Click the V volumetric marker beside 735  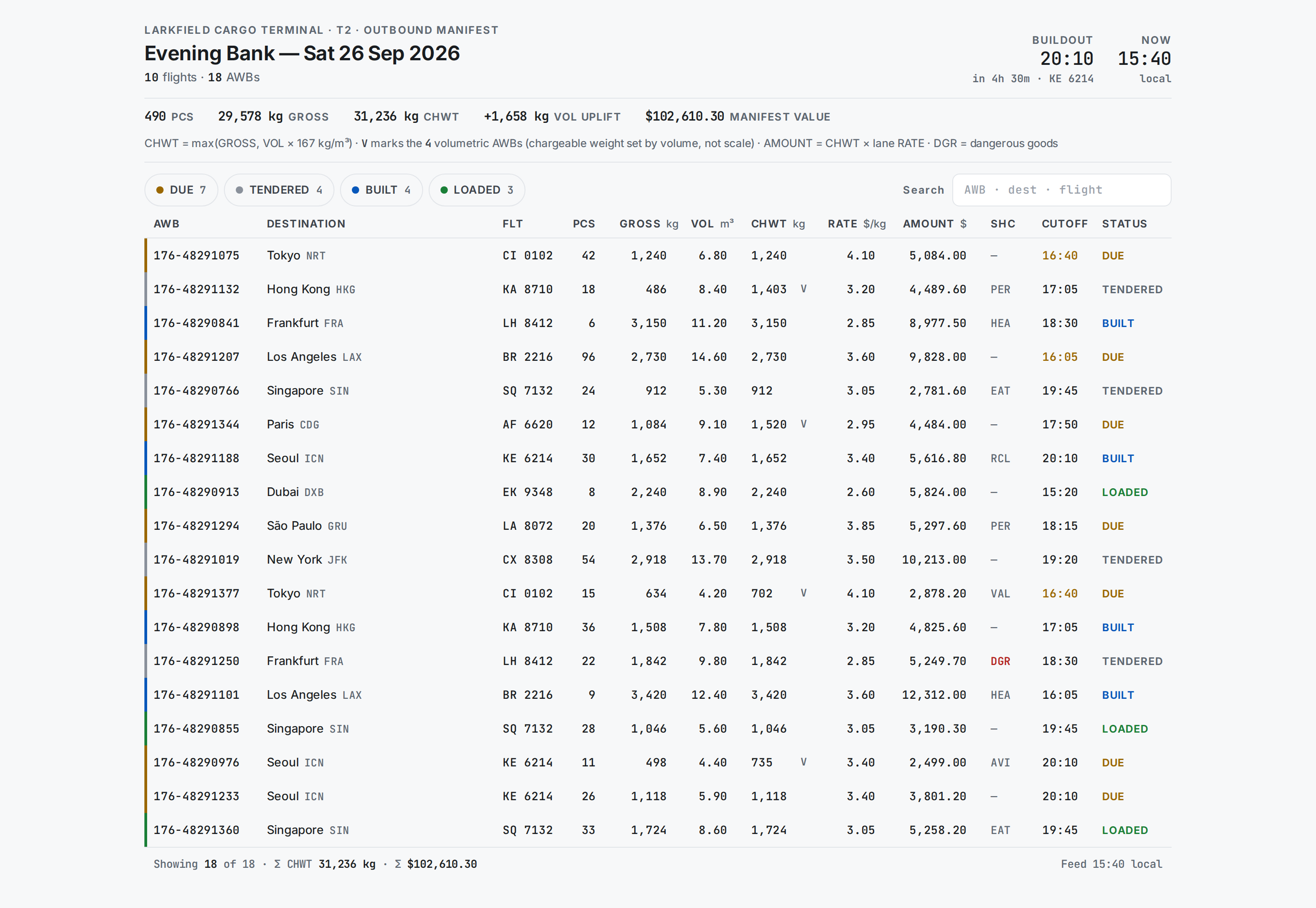click(x=803, y=762)
